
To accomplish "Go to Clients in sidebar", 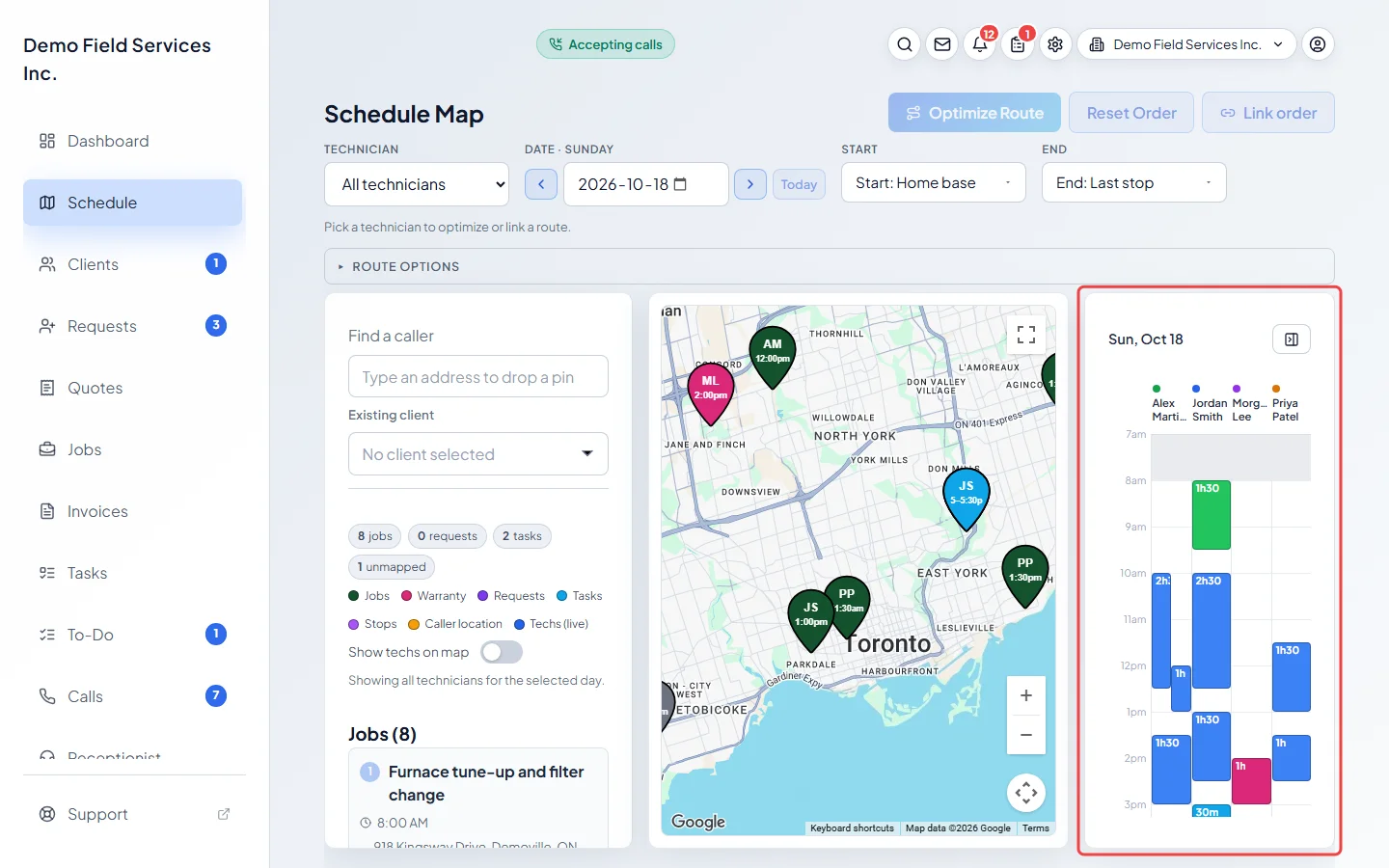I will tap(133, 264).
